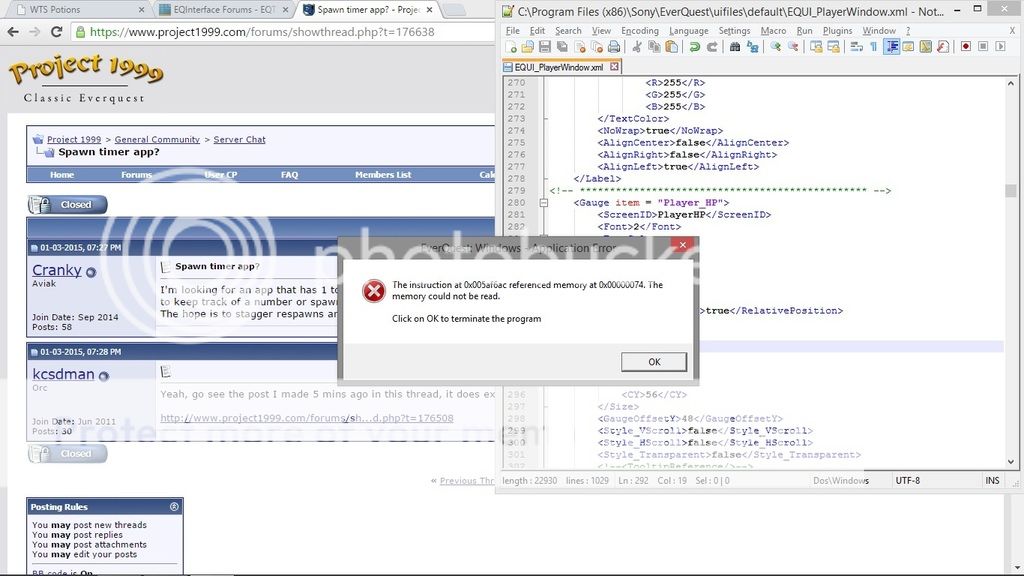The width and height of the screenshot is (1024, 576).
Task: Click the browser address bar URL
Action: (x=261, y=32)
